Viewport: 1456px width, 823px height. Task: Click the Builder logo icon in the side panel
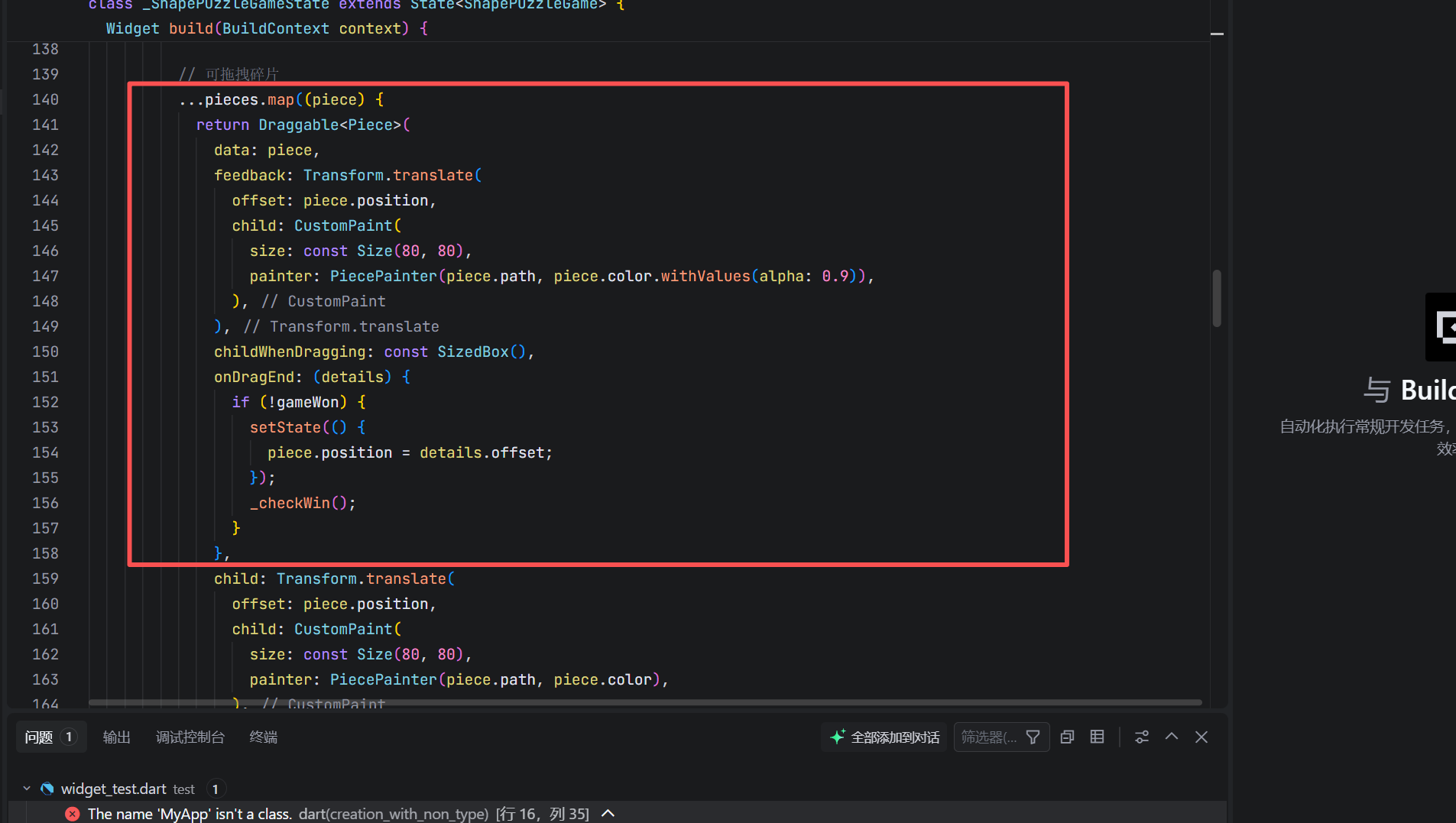[1441, 327]
